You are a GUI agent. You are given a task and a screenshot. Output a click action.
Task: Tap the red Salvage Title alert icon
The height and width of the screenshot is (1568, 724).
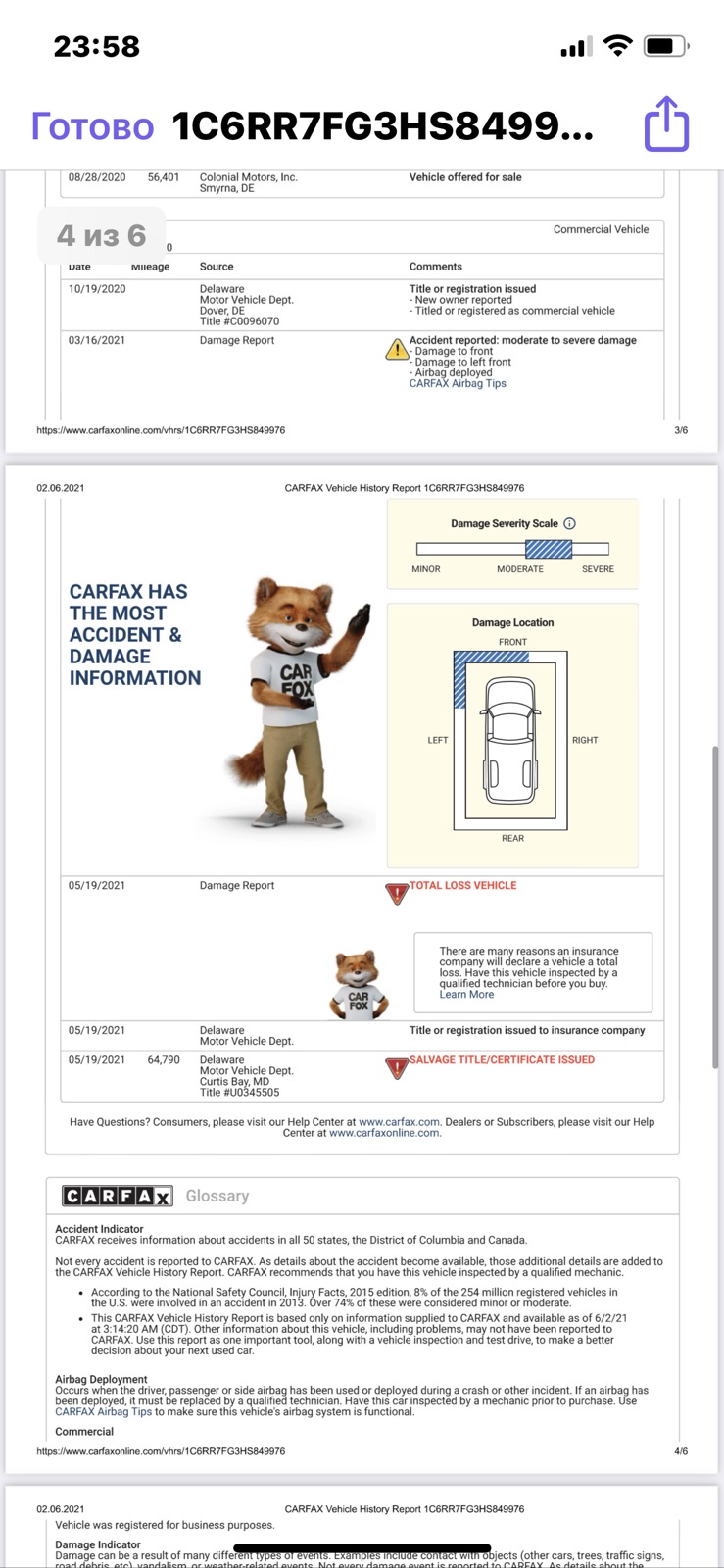click(x=397, y=1067)
